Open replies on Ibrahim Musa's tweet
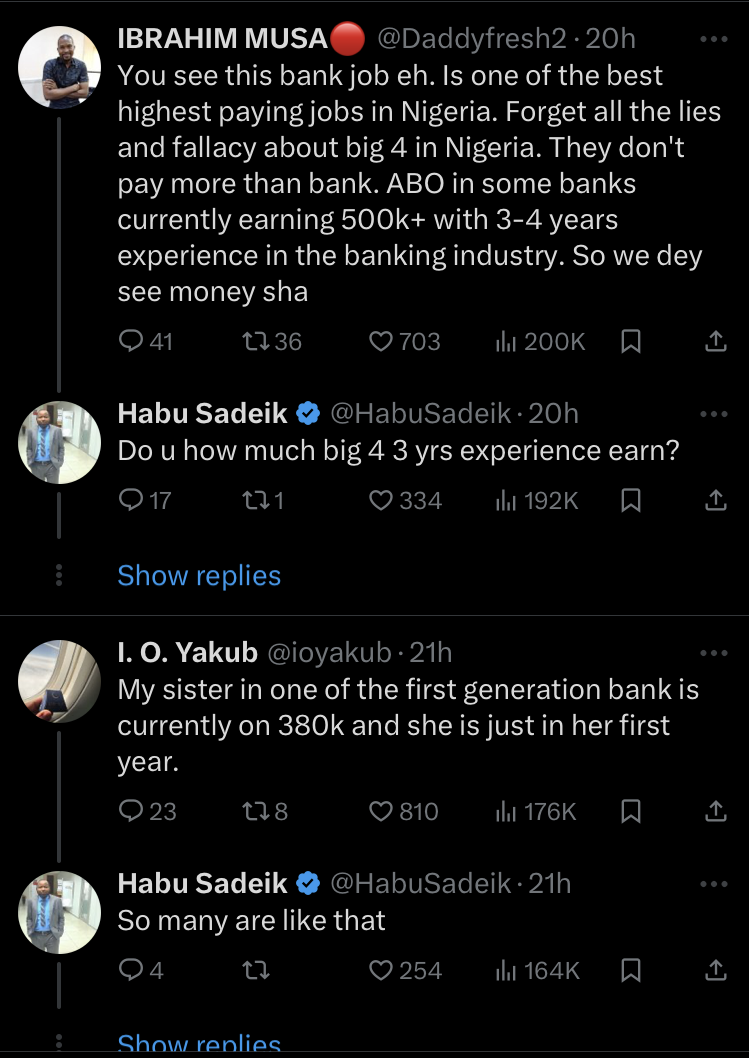This screenshot has height=1058, width=749. point(145,341)
